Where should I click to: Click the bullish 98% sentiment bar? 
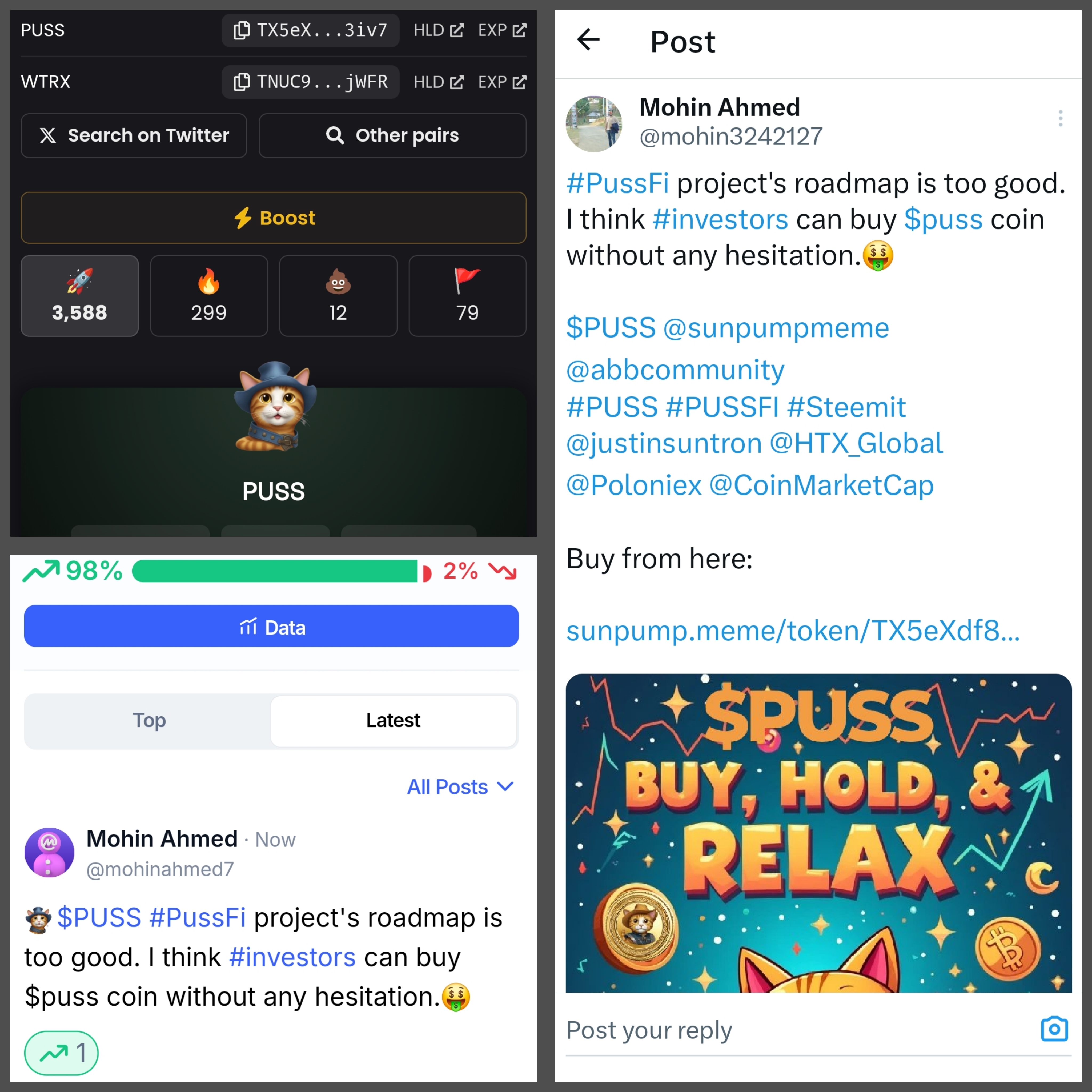[x=275, y=571]
